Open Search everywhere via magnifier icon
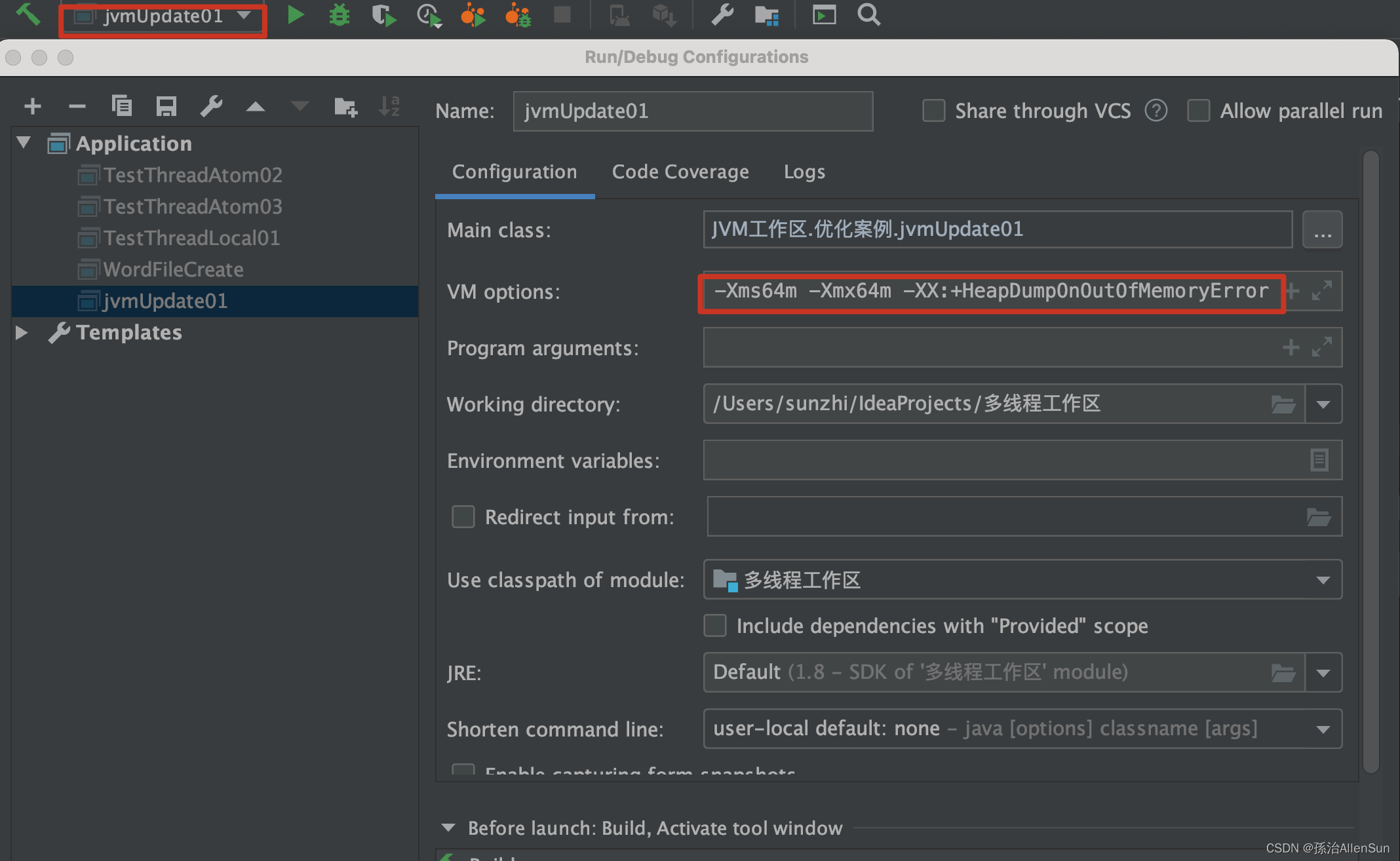The height and width of the screenshot is (861, 1400). coord(868,14)
